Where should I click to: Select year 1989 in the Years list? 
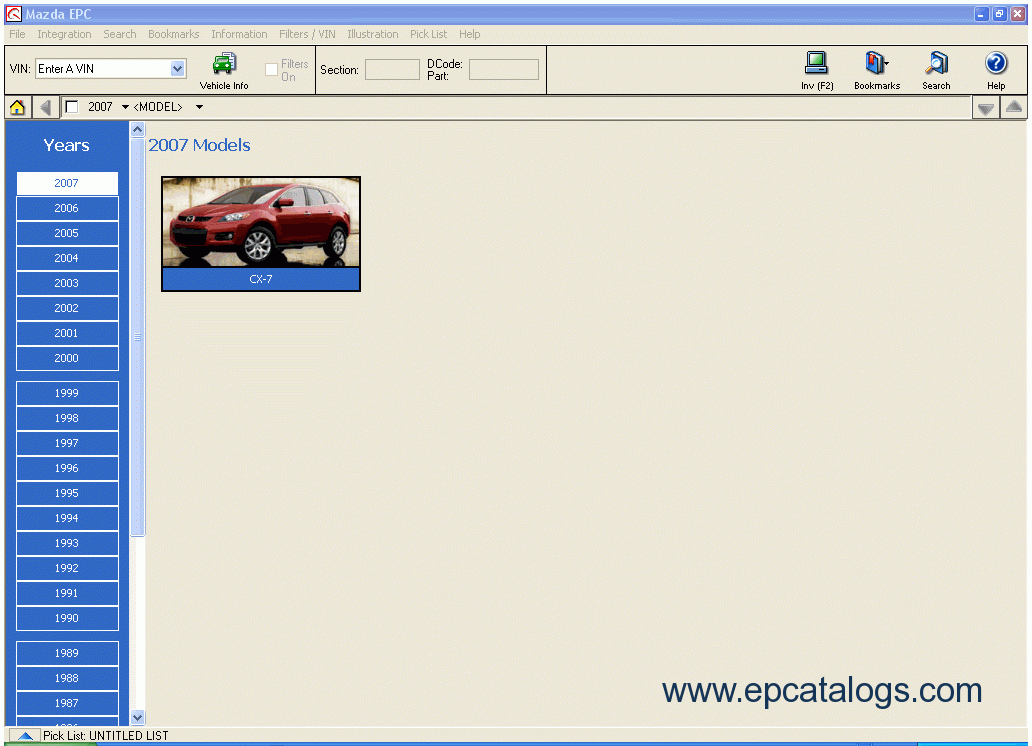point(67,653)
